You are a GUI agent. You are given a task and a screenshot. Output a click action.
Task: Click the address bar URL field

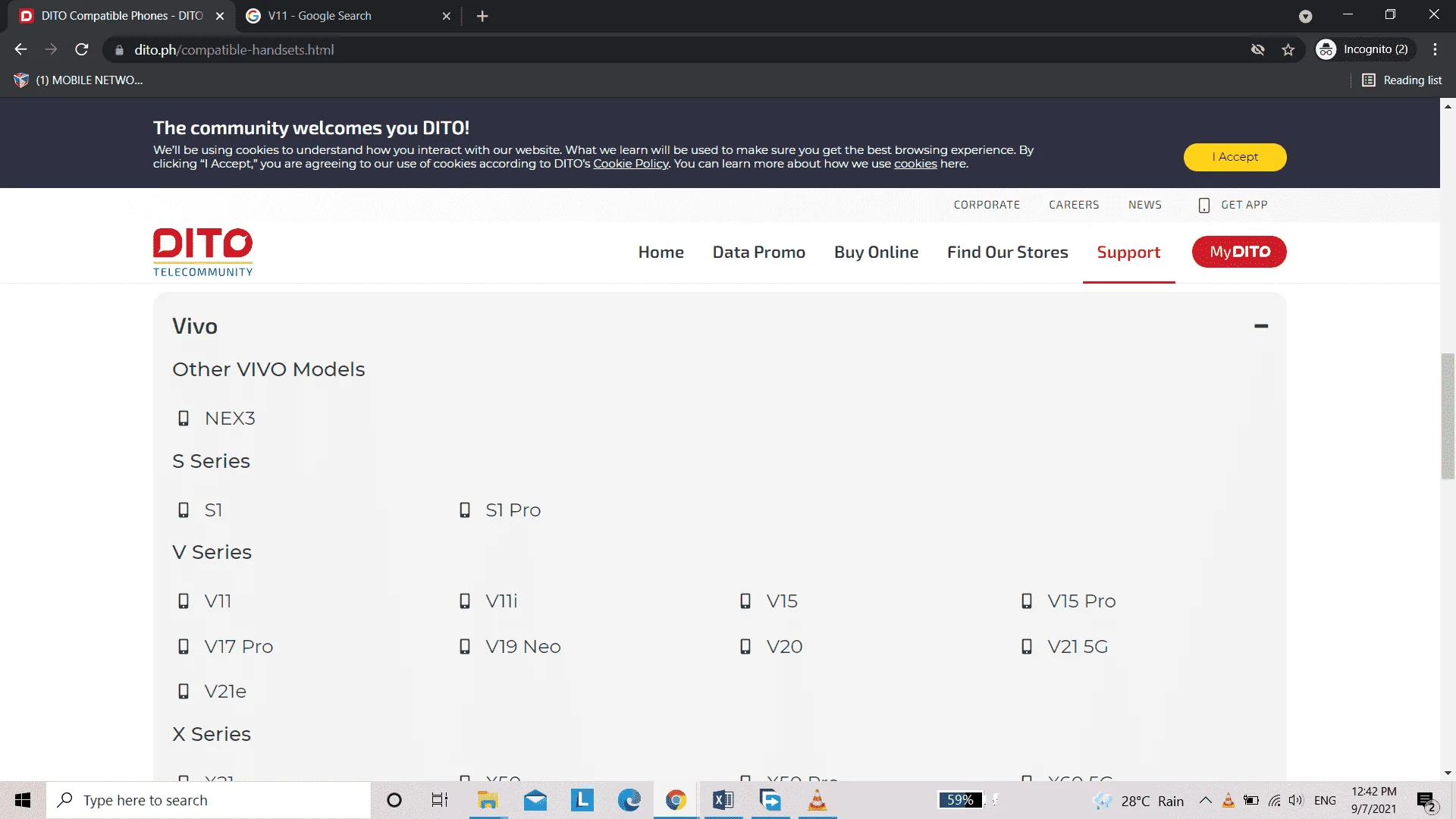(x=675, y=49)
